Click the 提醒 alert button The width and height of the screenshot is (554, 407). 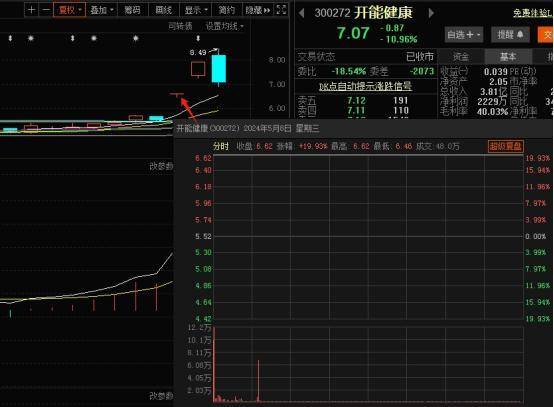[511, 35]
